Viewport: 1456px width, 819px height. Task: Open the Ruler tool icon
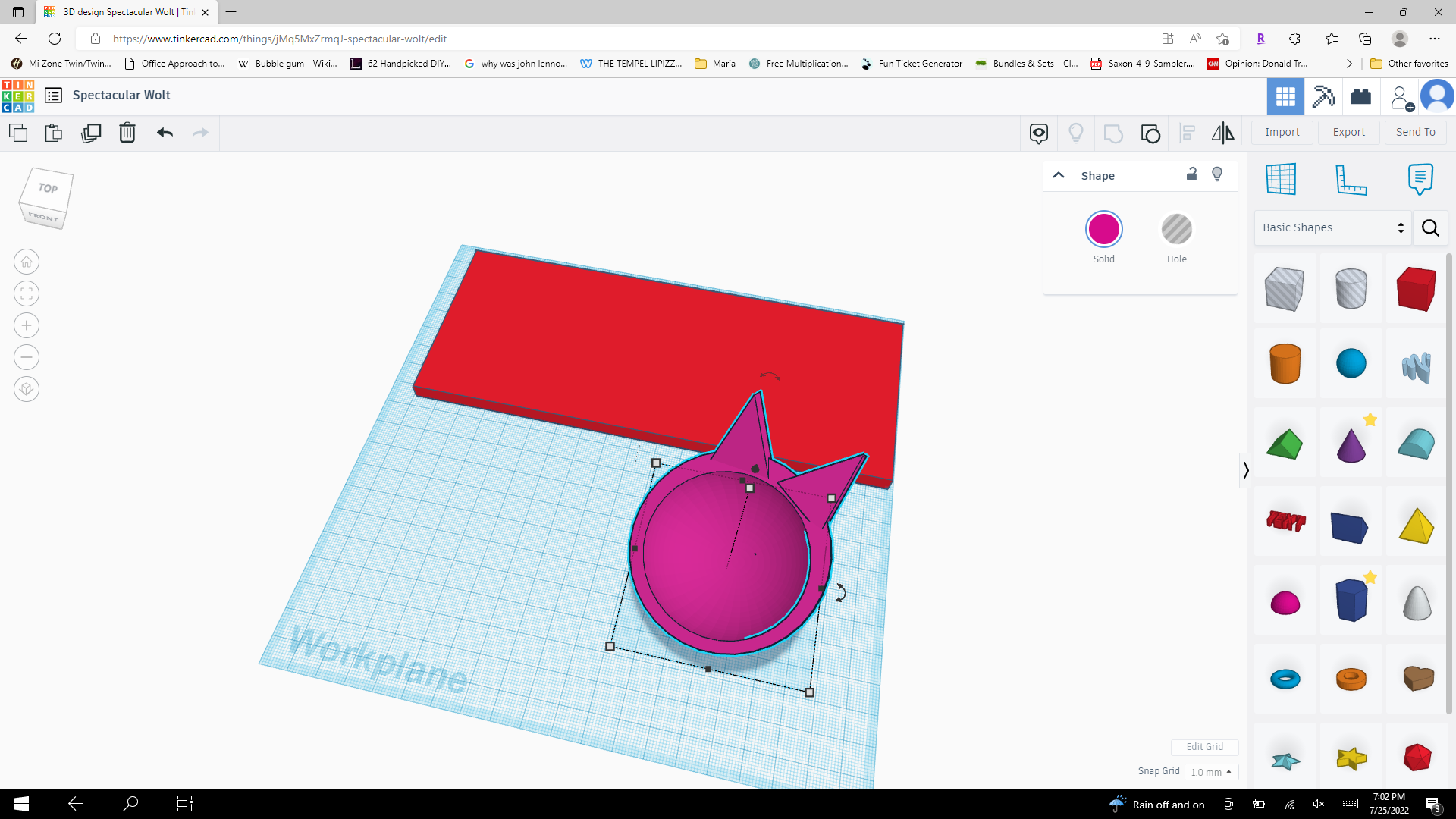tap(1352, 180)
